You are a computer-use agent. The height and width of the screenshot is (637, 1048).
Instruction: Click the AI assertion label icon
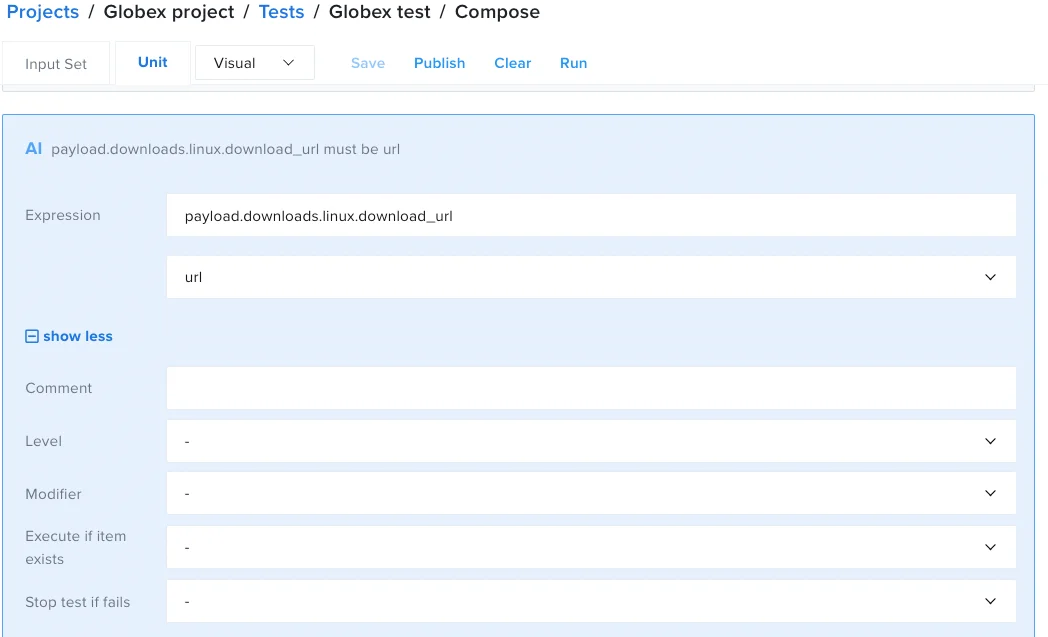pos(34,149)
